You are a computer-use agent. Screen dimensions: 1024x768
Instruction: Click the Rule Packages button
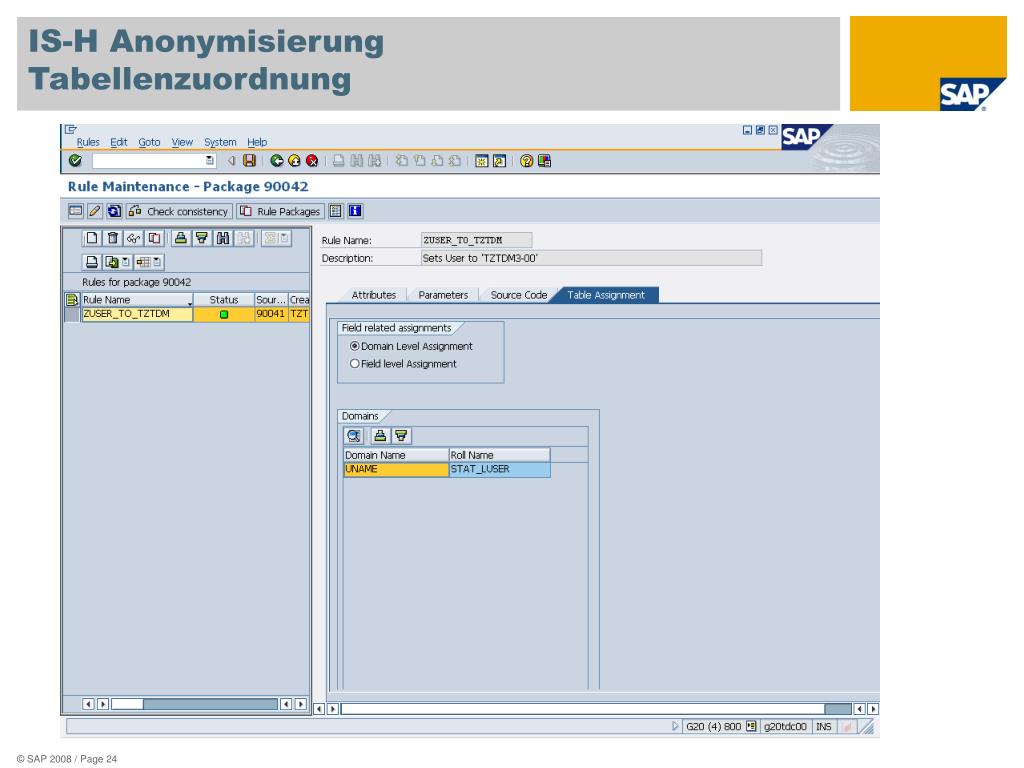click(x=280, y=211)
